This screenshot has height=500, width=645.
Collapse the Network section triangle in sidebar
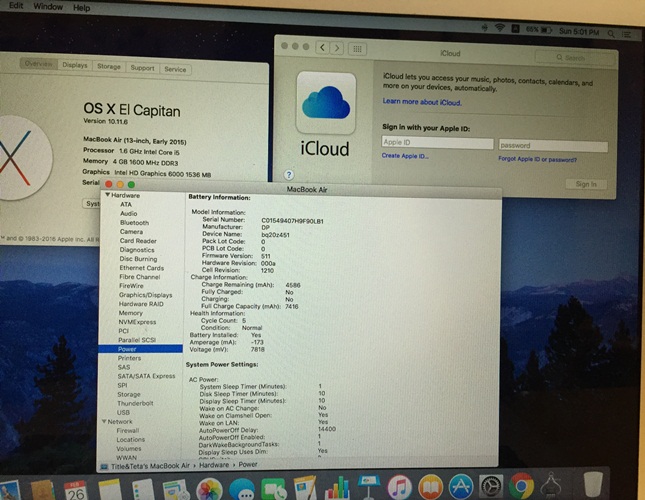pyautogui.click(x=104, y=421)
